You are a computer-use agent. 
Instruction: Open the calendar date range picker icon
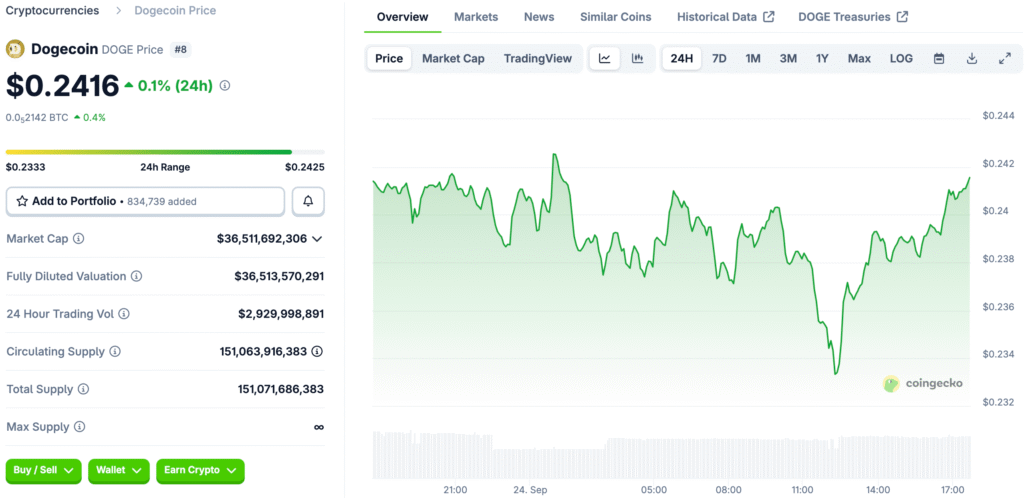pos(939,59)
